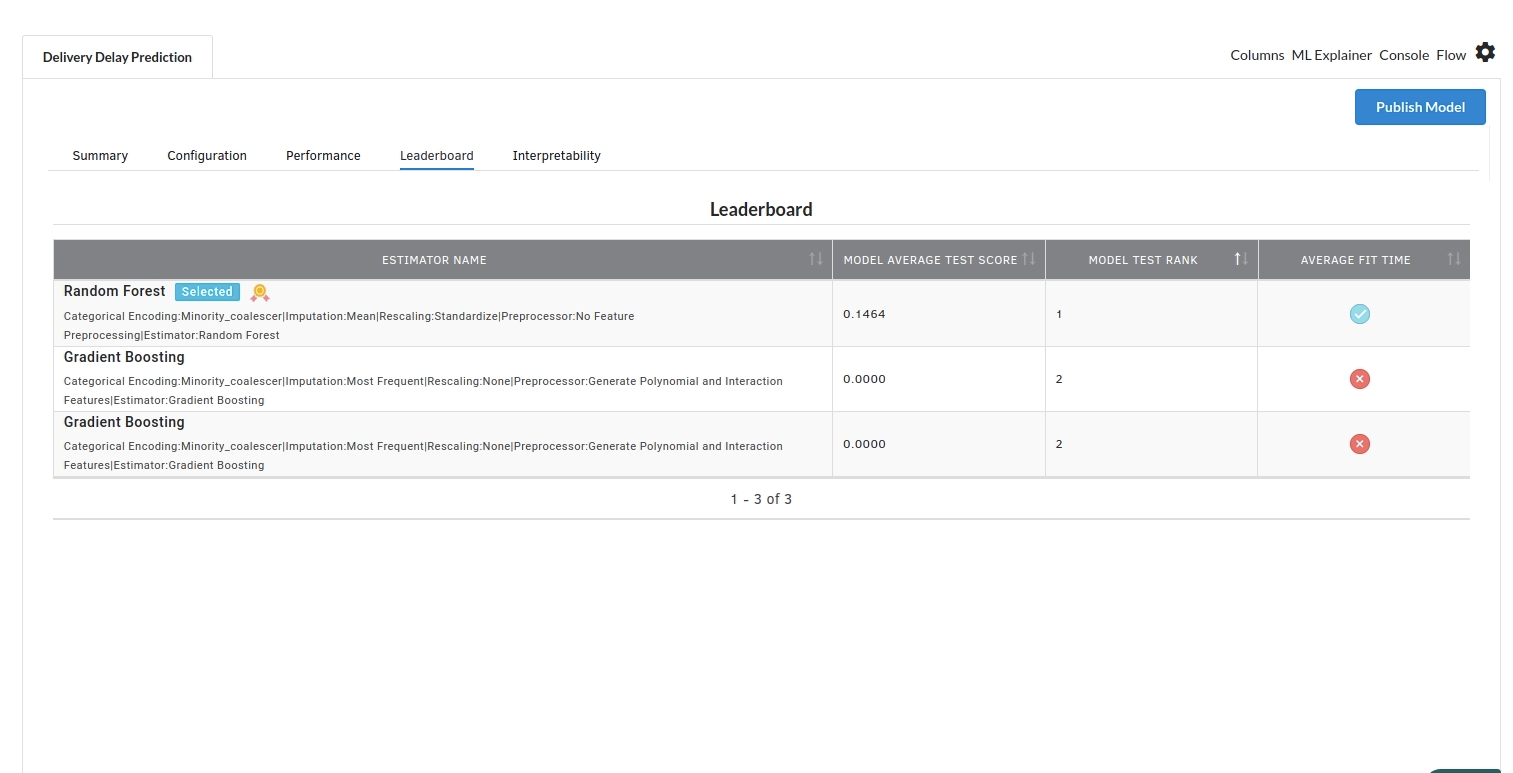The image size is (1513, 773).
Task: Click the Leaderboard heading
Action: point(761,210)
